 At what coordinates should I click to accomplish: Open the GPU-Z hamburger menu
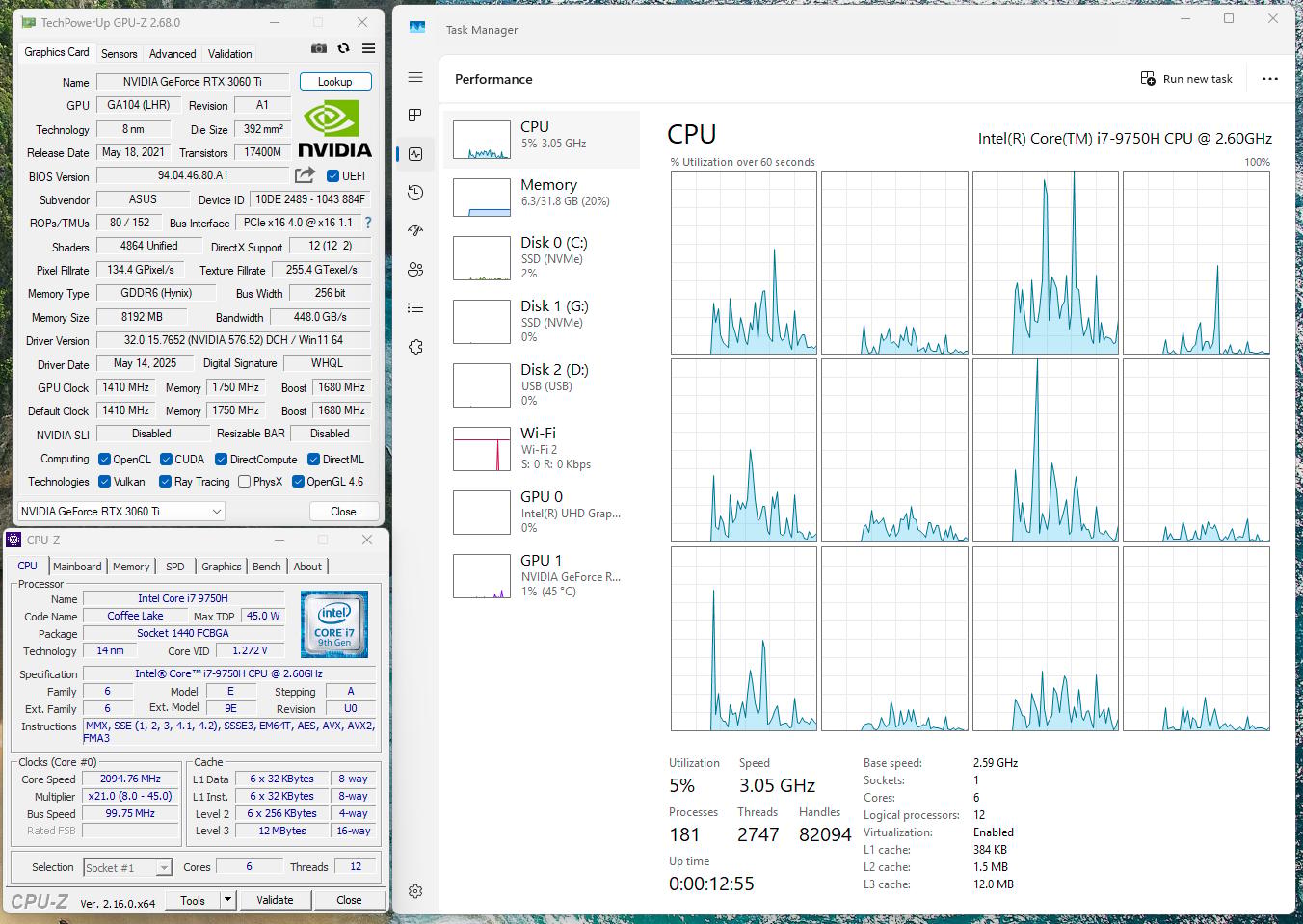[x=368, y=48]
